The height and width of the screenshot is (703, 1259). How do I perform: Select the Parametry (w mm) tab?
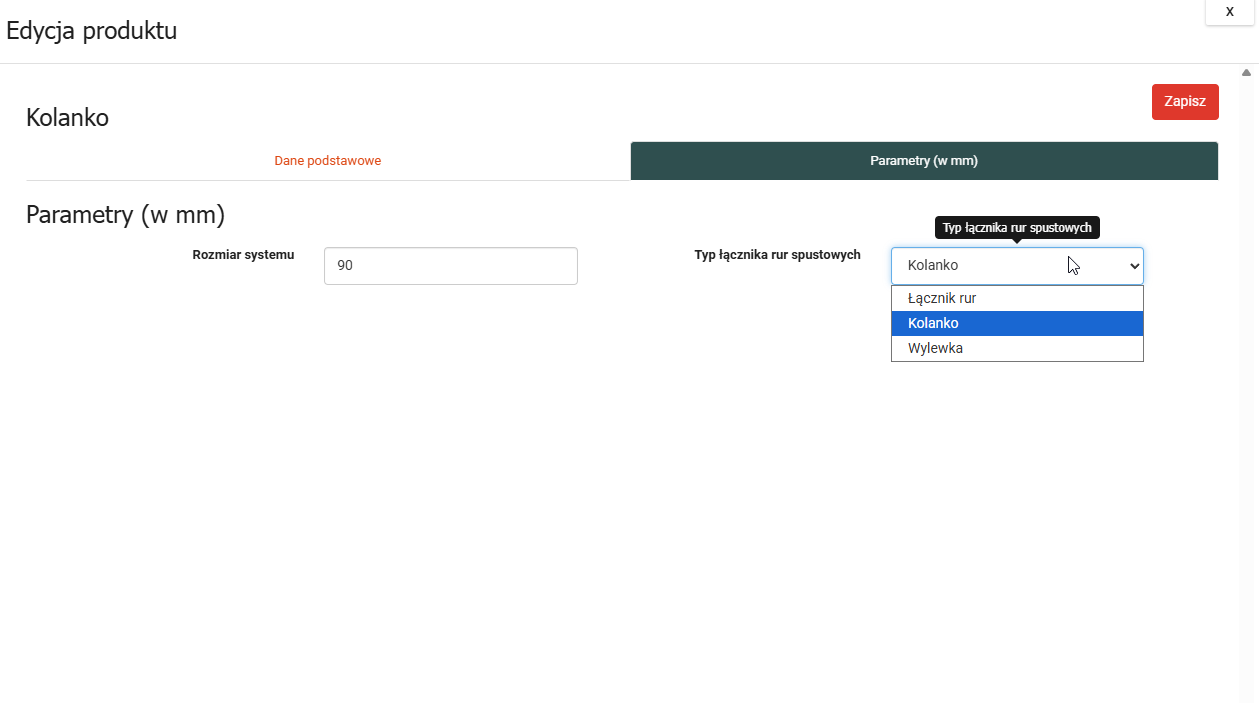click(924, 161)
